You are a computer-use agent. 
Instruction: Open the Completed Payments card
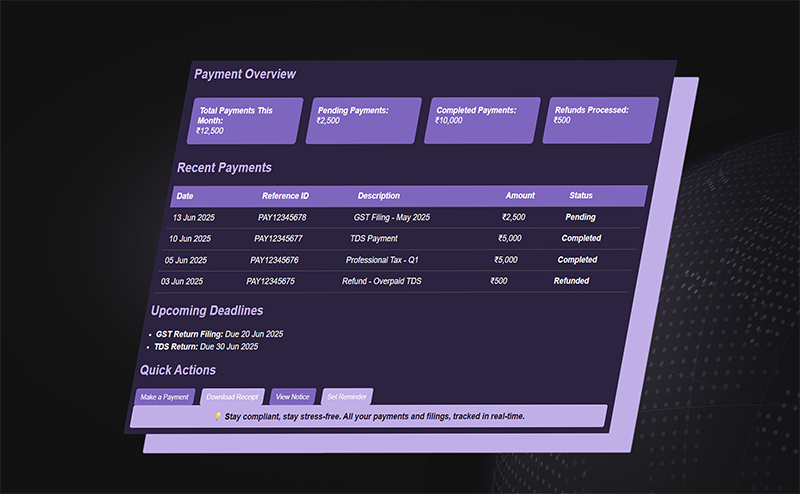click(x=482, y=120)
